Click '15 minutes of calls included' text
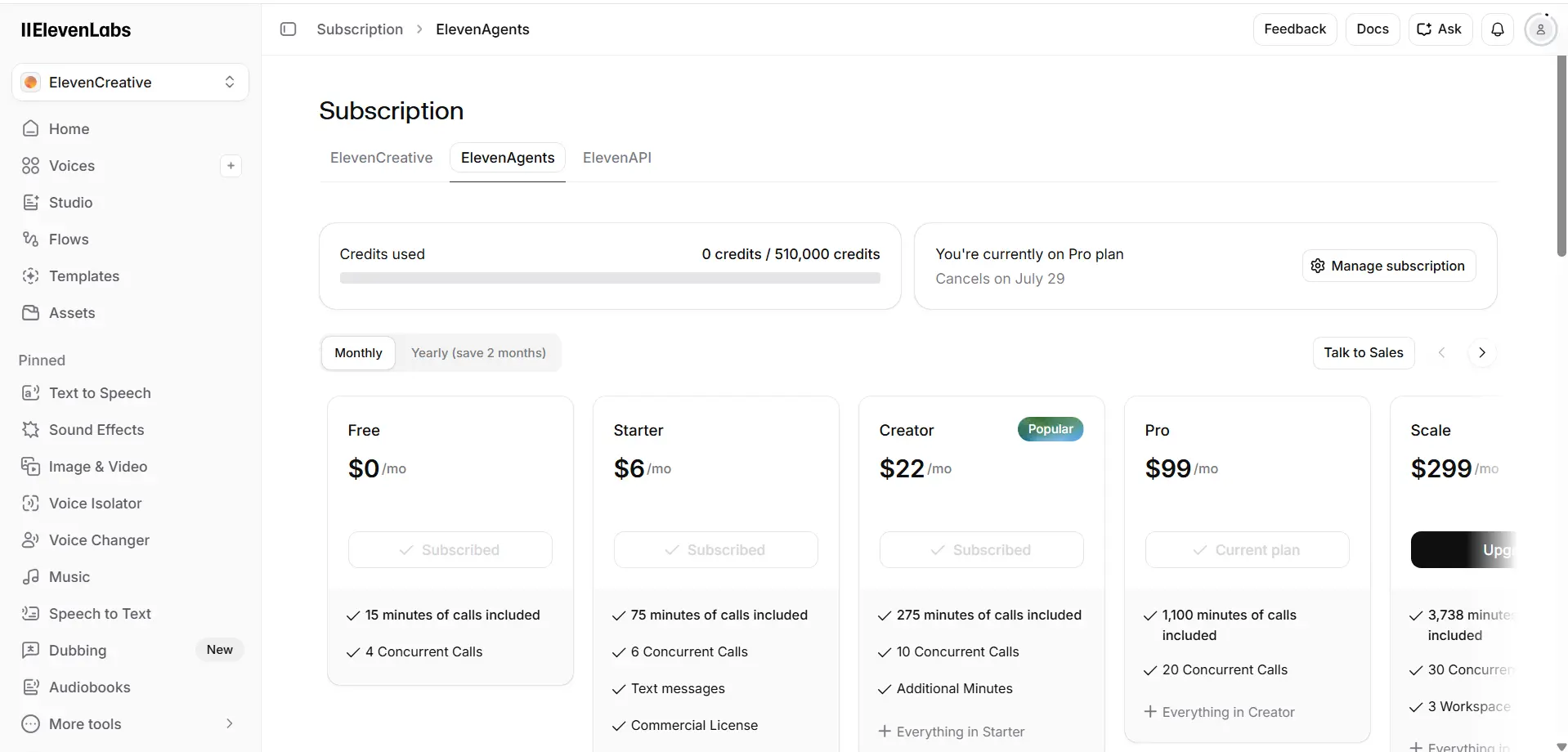The width and height of the screenshot is (1568, 752). point(452,615)
